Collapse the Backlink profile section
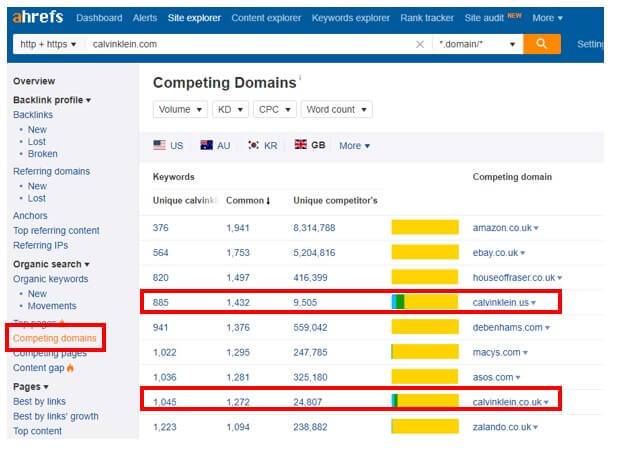 (53, 101)
